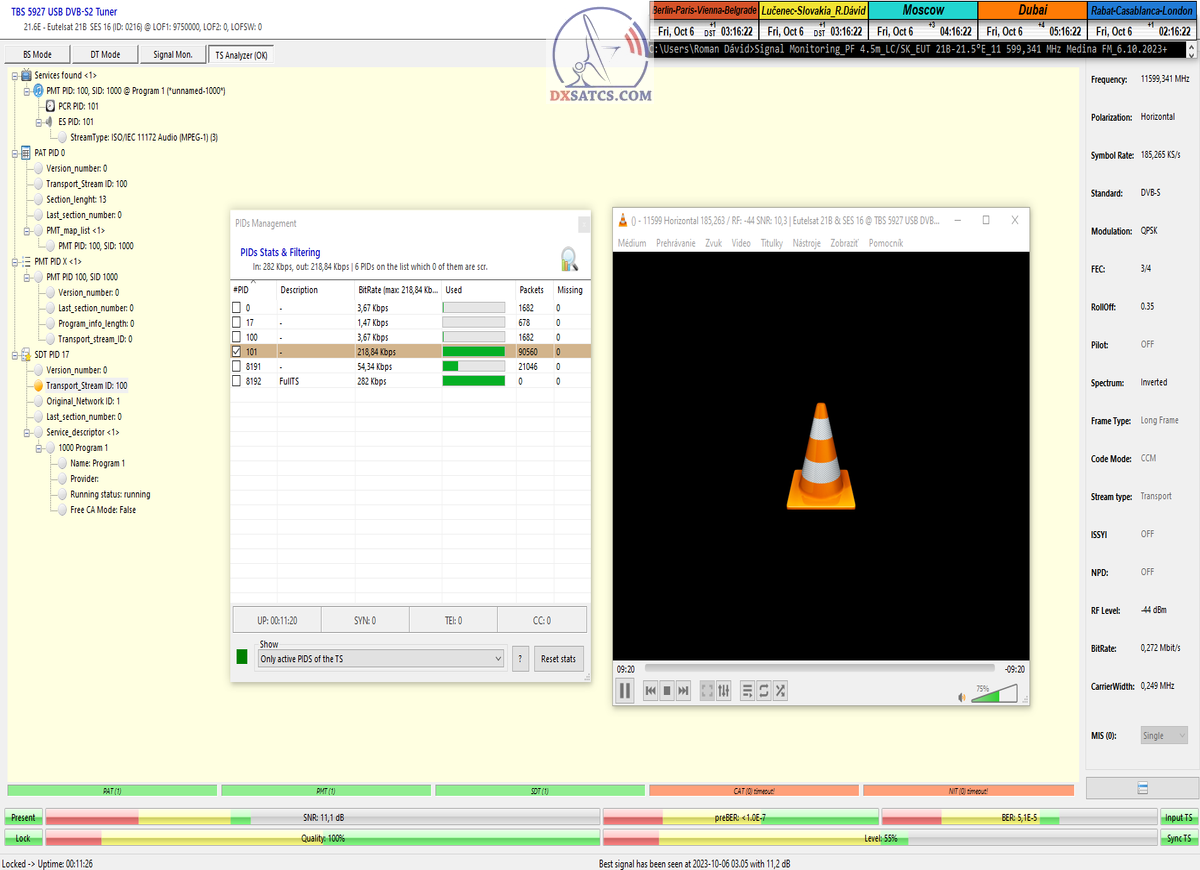Screen dimensions: 1200x870
Task: Open VLC extended settings equalizer icon
Action: point(724,690)
